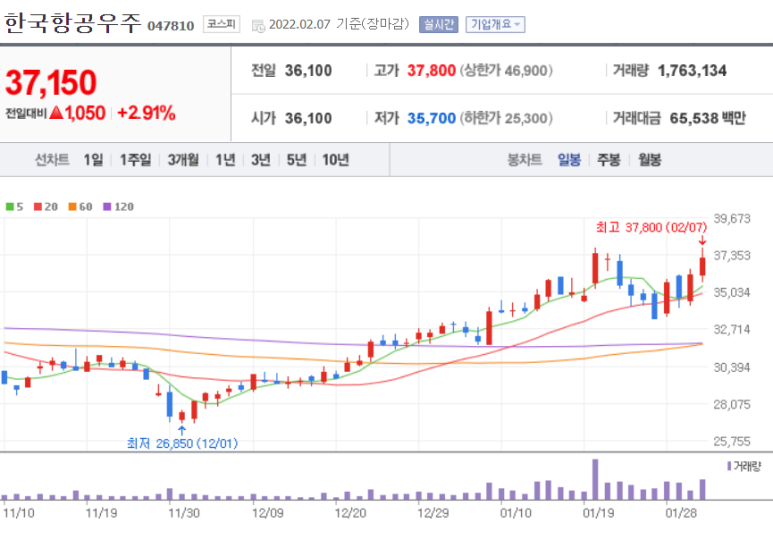
Task: Click the calendar icon beside 2022.02.07
Action: tap(258, 25)
